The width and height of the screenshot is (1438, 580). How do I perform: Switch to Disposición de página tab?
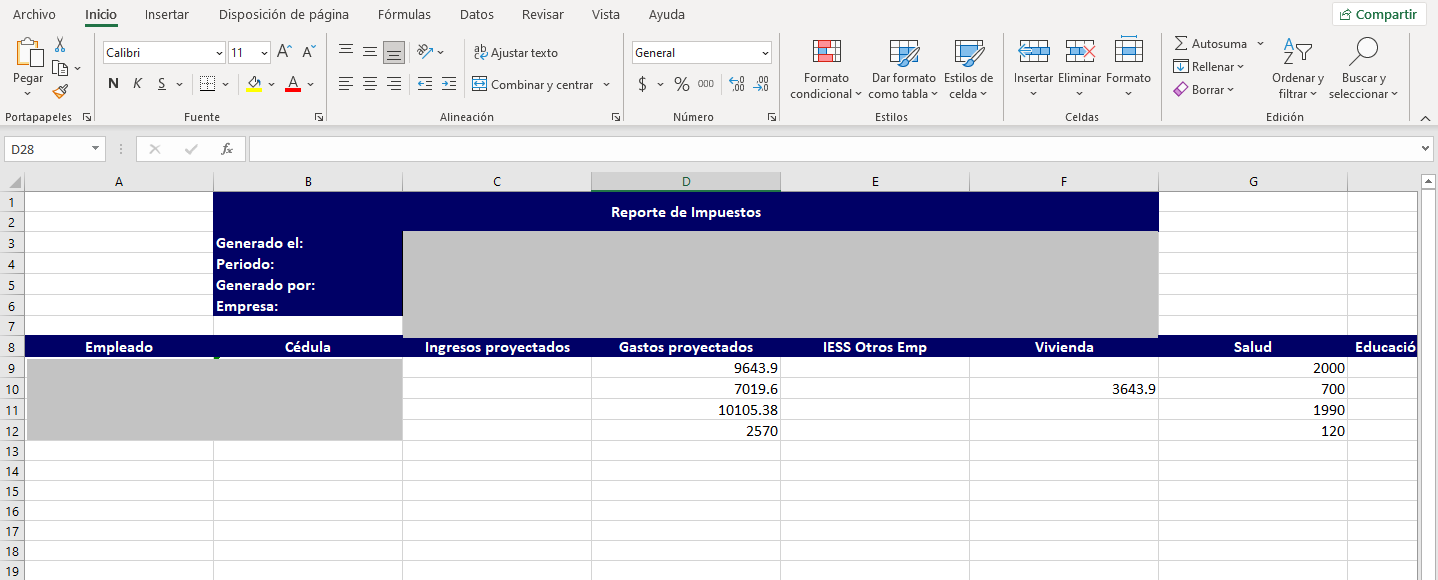[284, 15]
